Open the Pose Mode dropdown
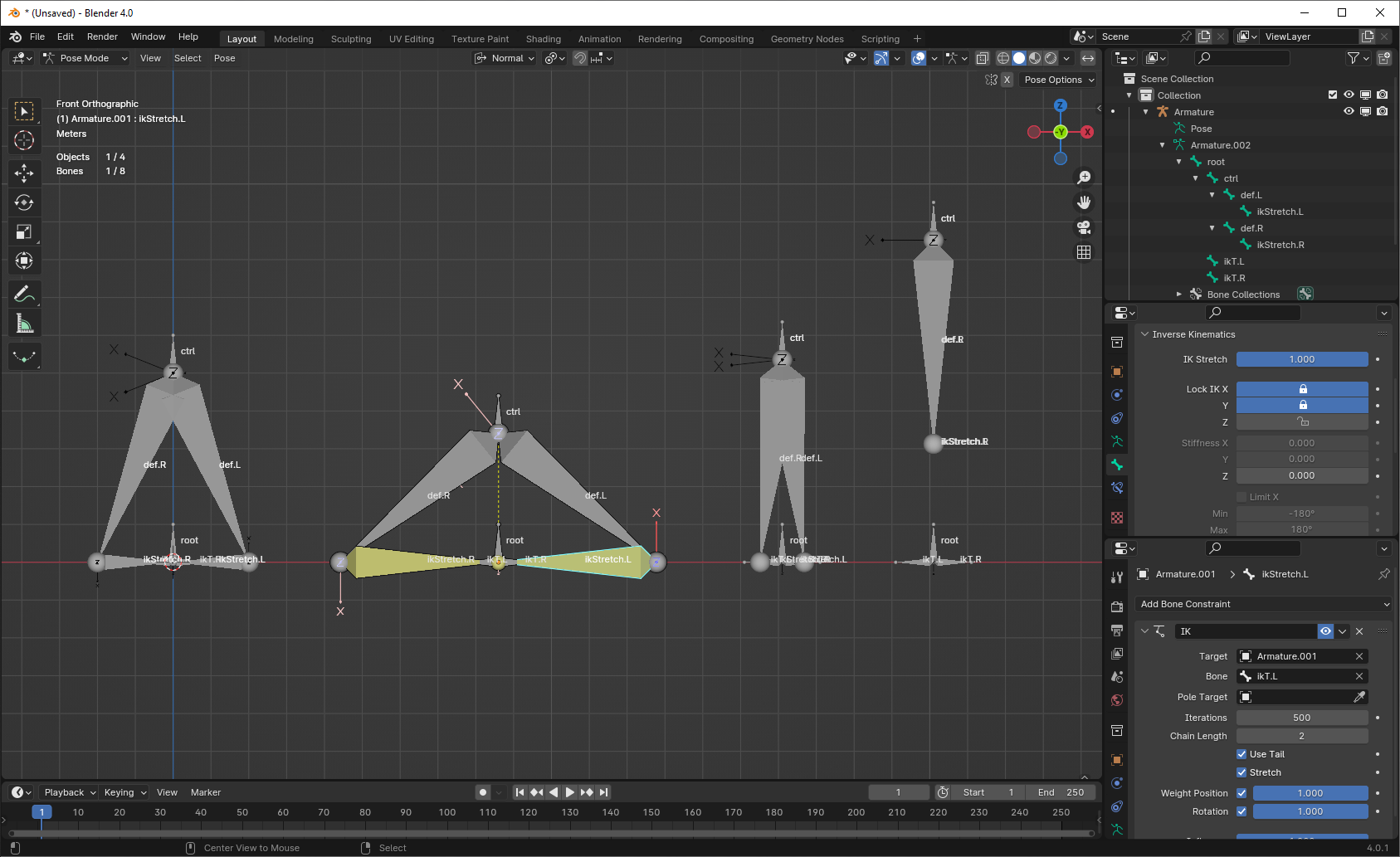The image size is (1400, 857). pos(85,58)
